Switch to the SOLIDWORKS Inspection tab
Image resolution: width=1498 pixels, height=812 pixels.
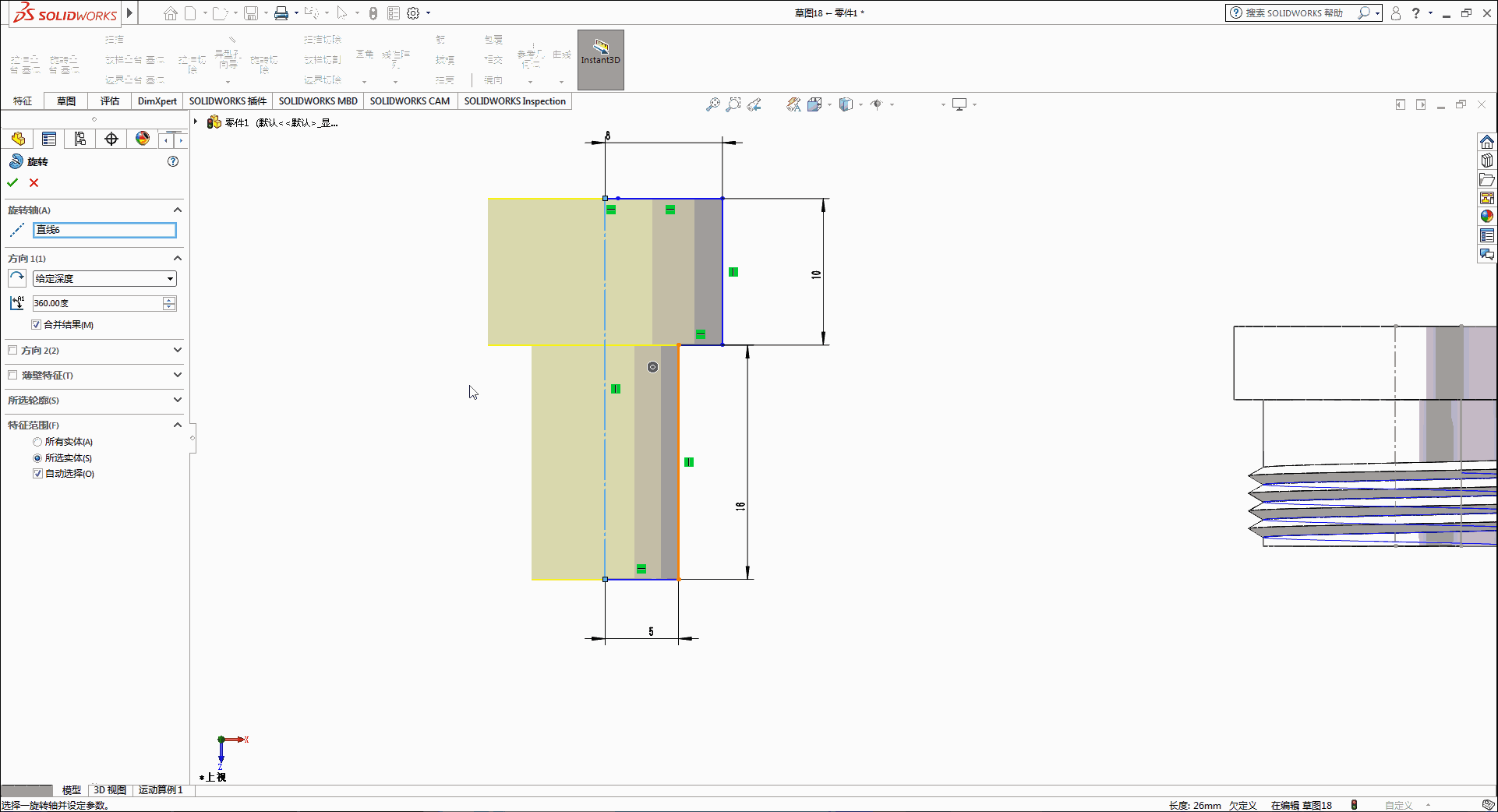[514, 101]
